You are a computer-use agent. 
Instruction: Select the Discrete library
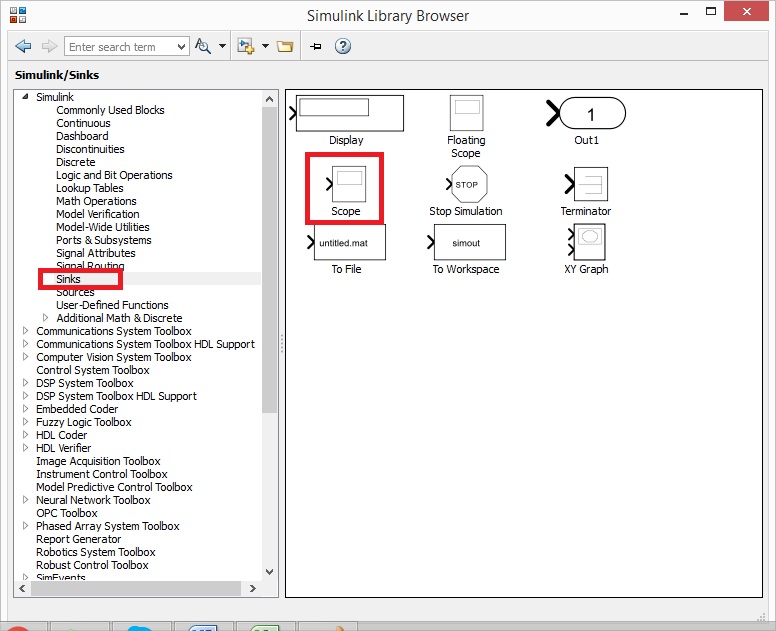tap(76, 162)
